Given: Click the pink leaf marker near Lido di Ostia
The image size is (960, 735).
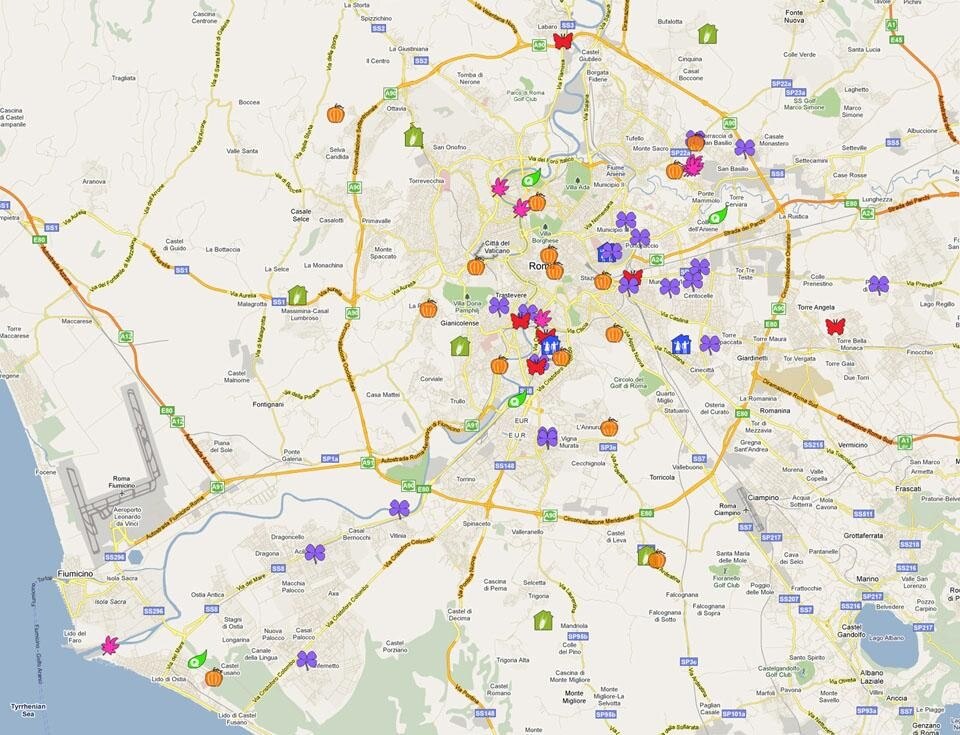Looking at the screenshot, I should click(110, 645).
